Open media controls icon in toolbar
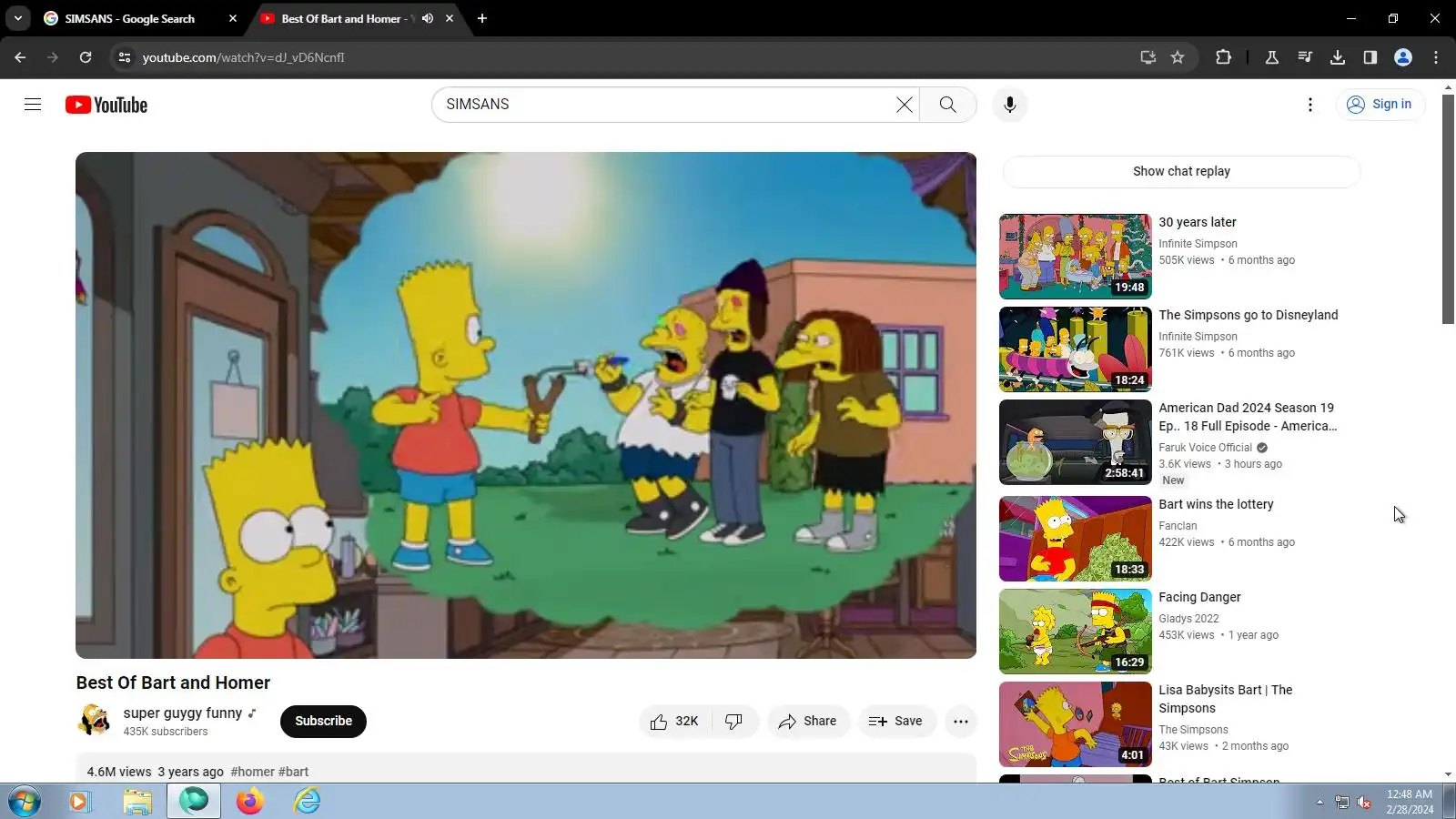This screenshot has height=819, width=1456. (1305, 57)
